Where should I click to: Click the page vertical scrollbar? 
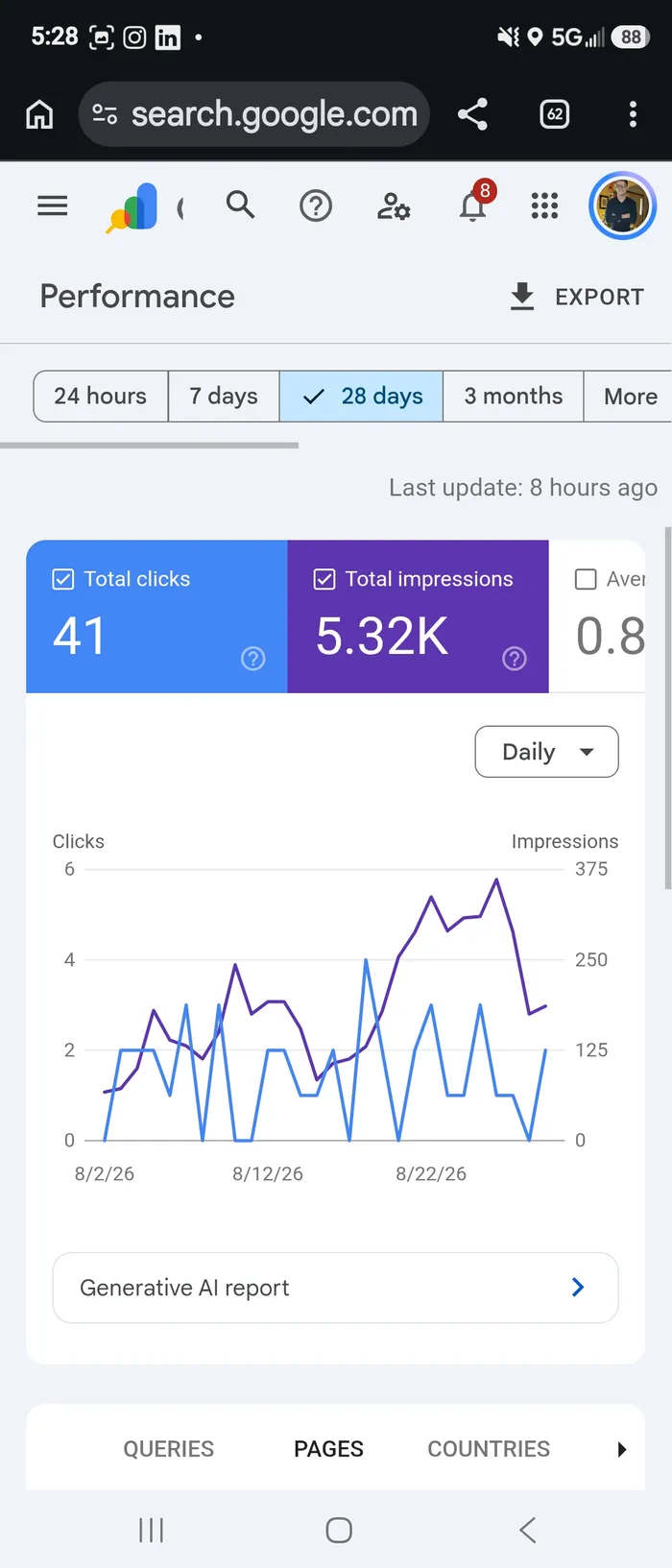pyautogui.click(x=668, y=708)
